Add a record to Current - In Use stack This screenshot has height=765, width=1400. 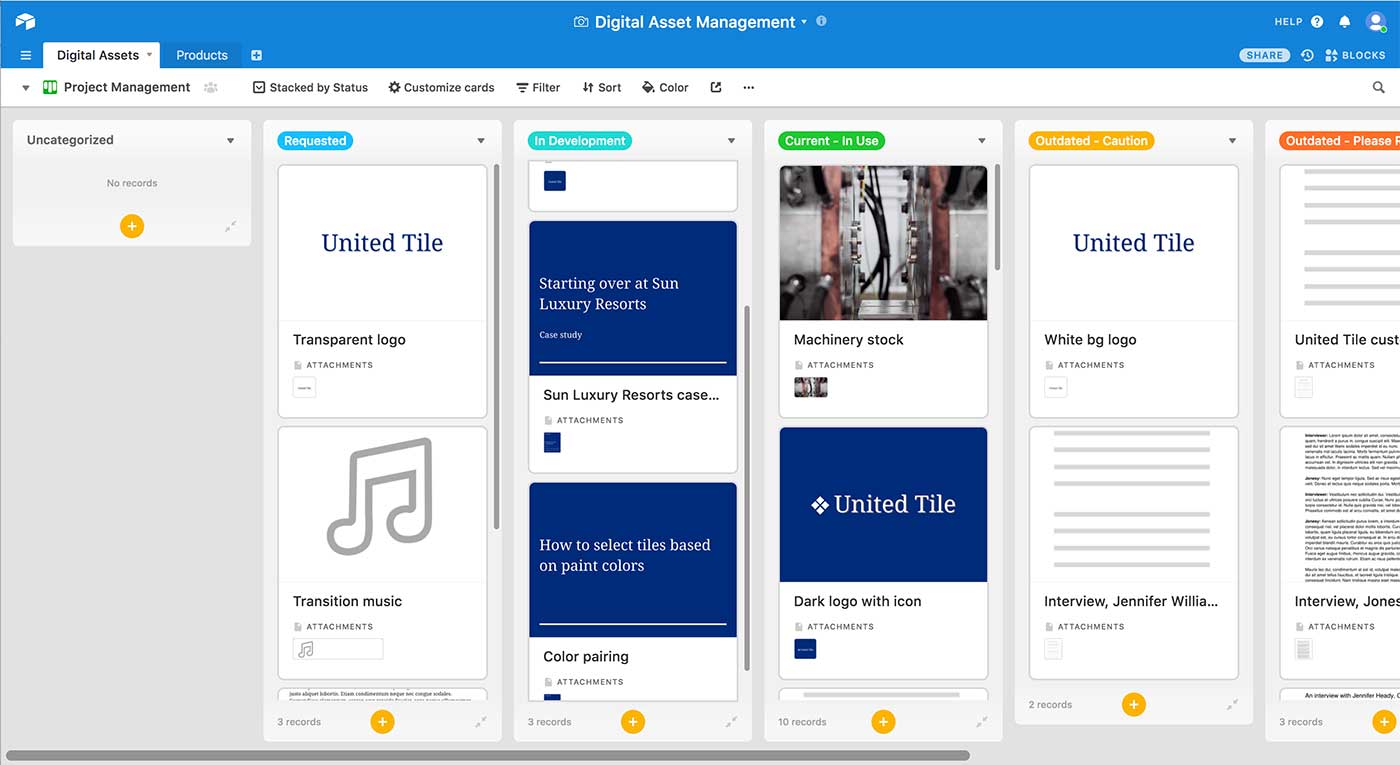[883, 721]
